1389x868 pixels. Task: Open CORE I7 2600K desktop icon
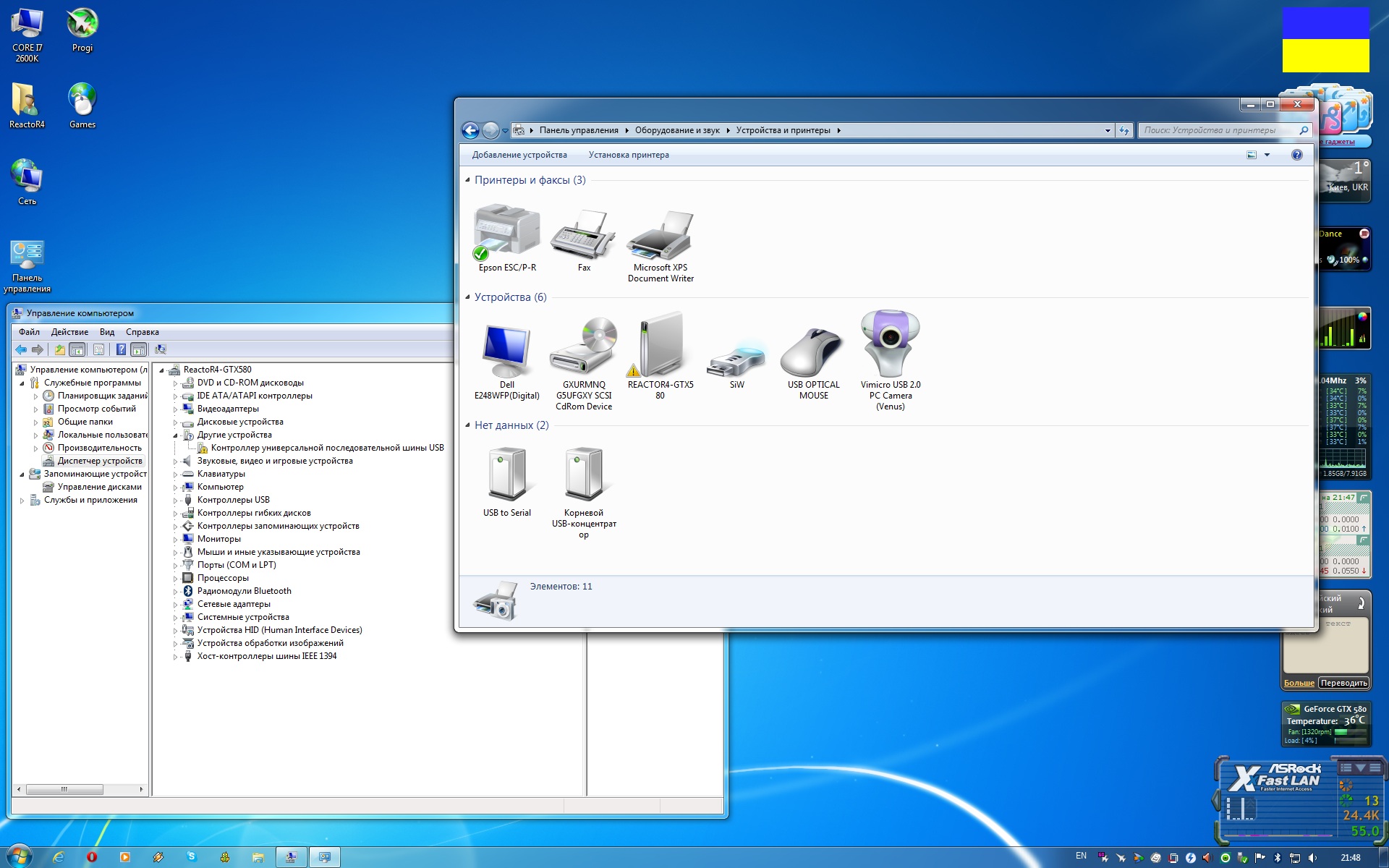pos(27,35)
